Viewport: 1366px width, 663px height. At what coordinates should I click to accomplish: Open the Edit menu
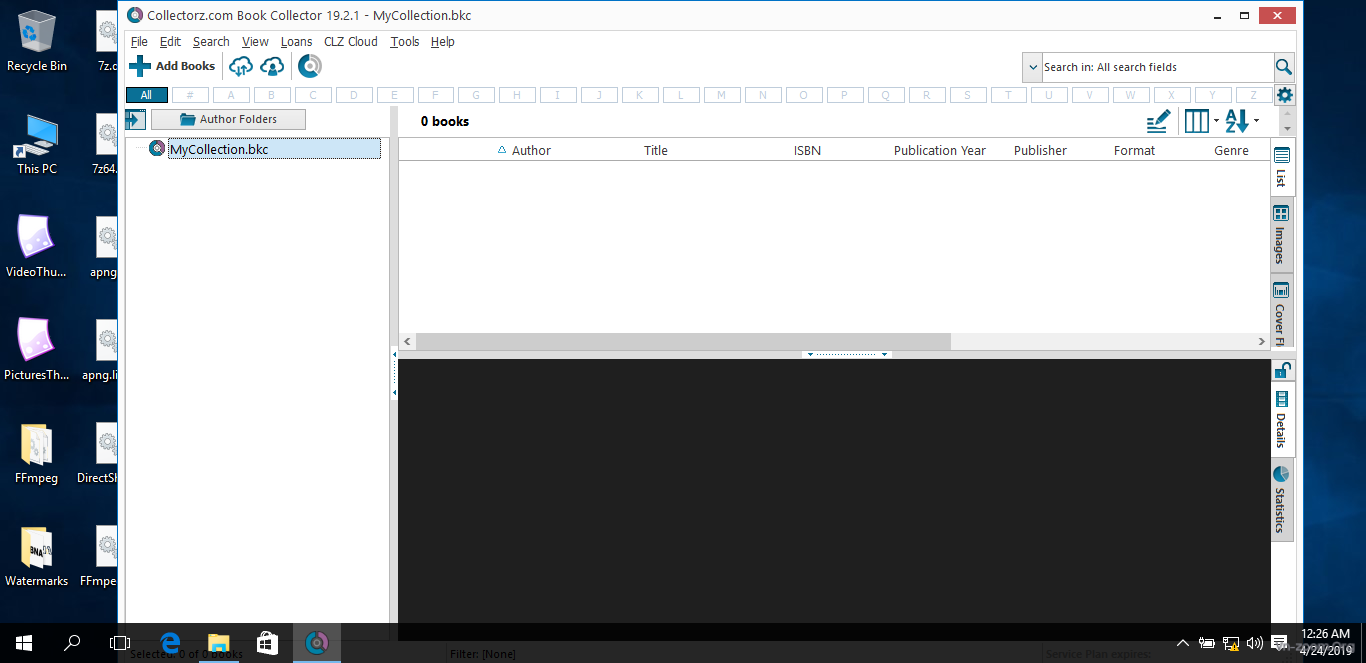click(170, 42)
